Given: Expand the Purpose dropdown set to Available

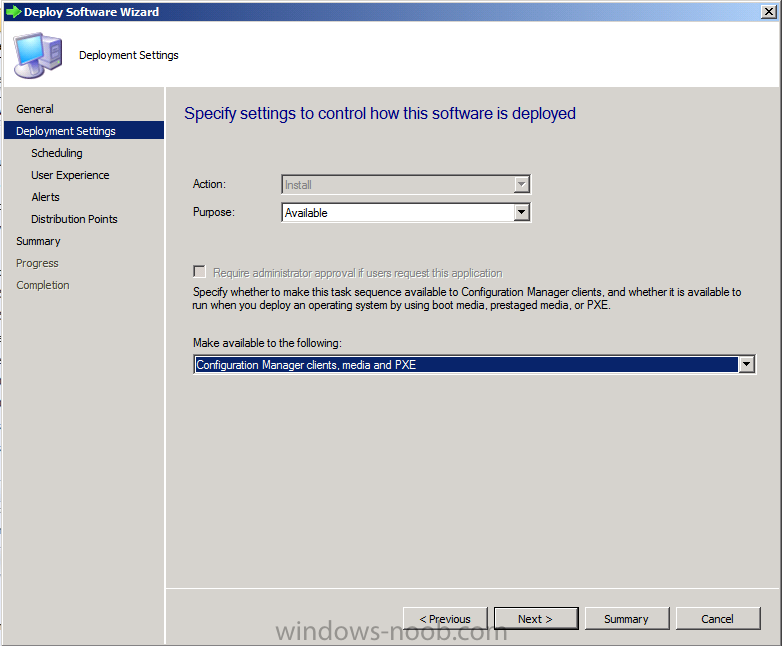Looking at the screenshot, I should [x=520, y=213].
